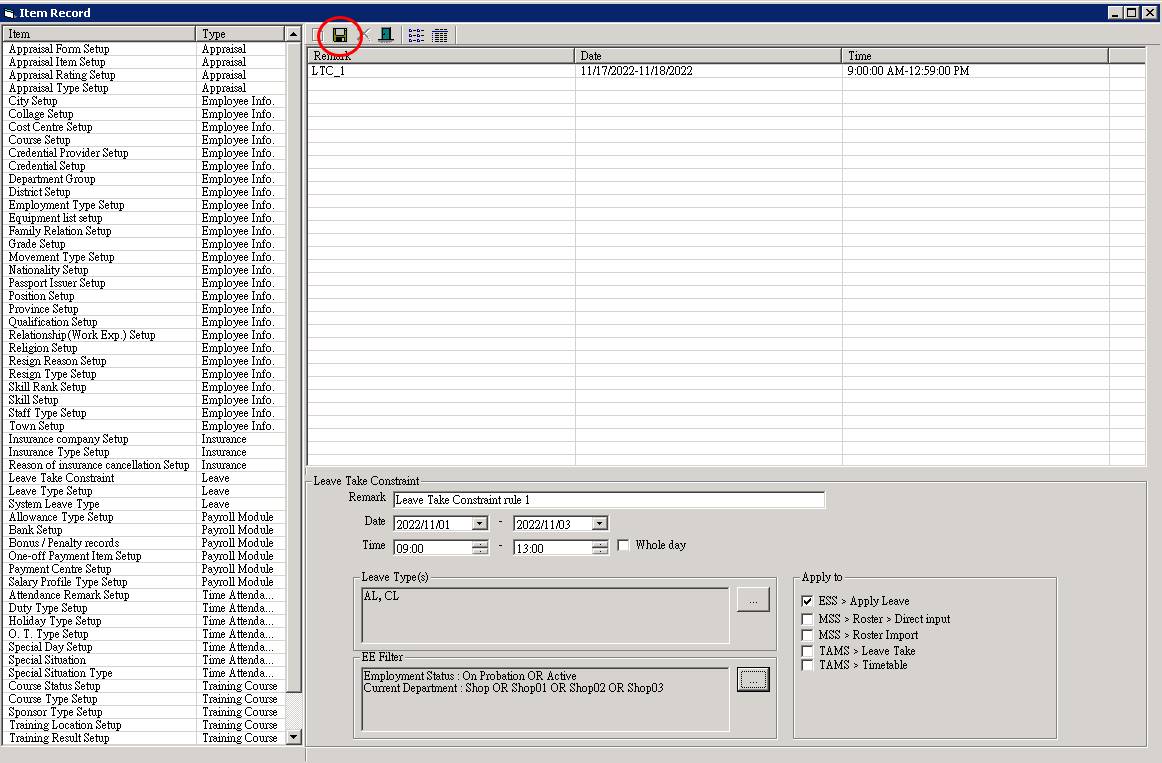The width and height of the screenshot is (1162, 763).
Task: Enable the Whole day checkbox
Action: 623,545
